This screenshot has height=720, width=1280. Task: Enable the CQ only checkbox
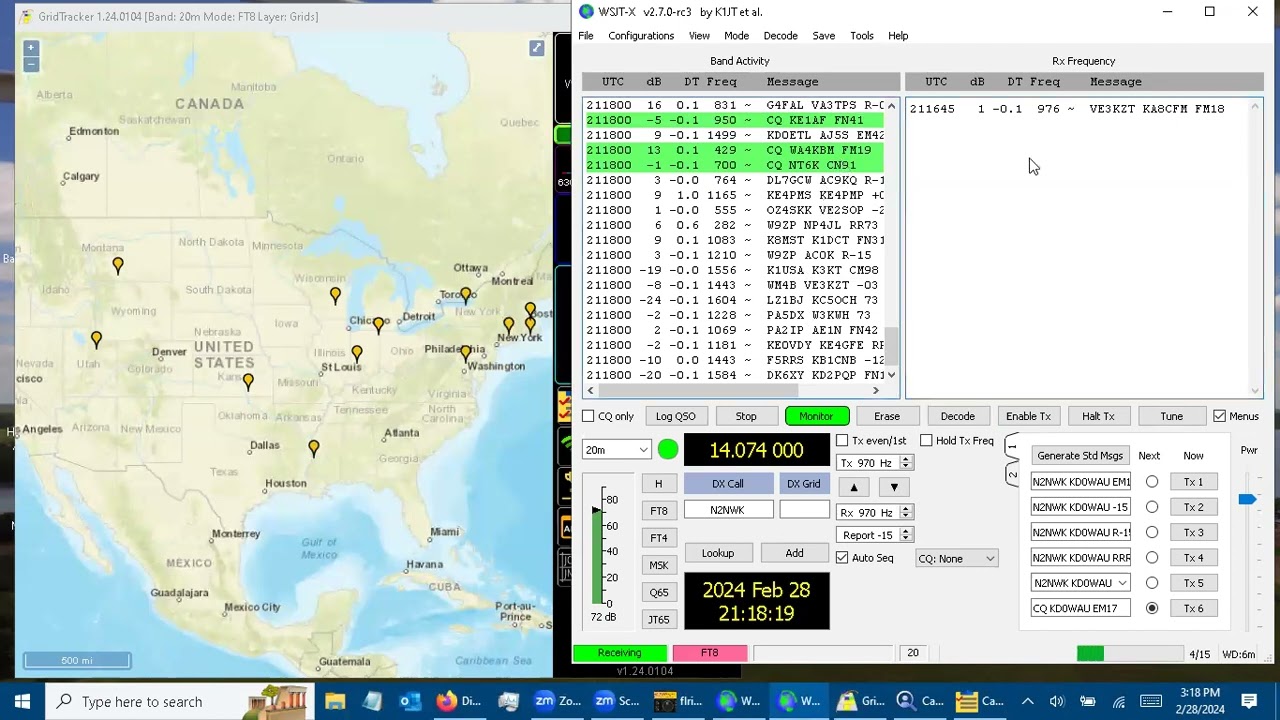point(588,416)
